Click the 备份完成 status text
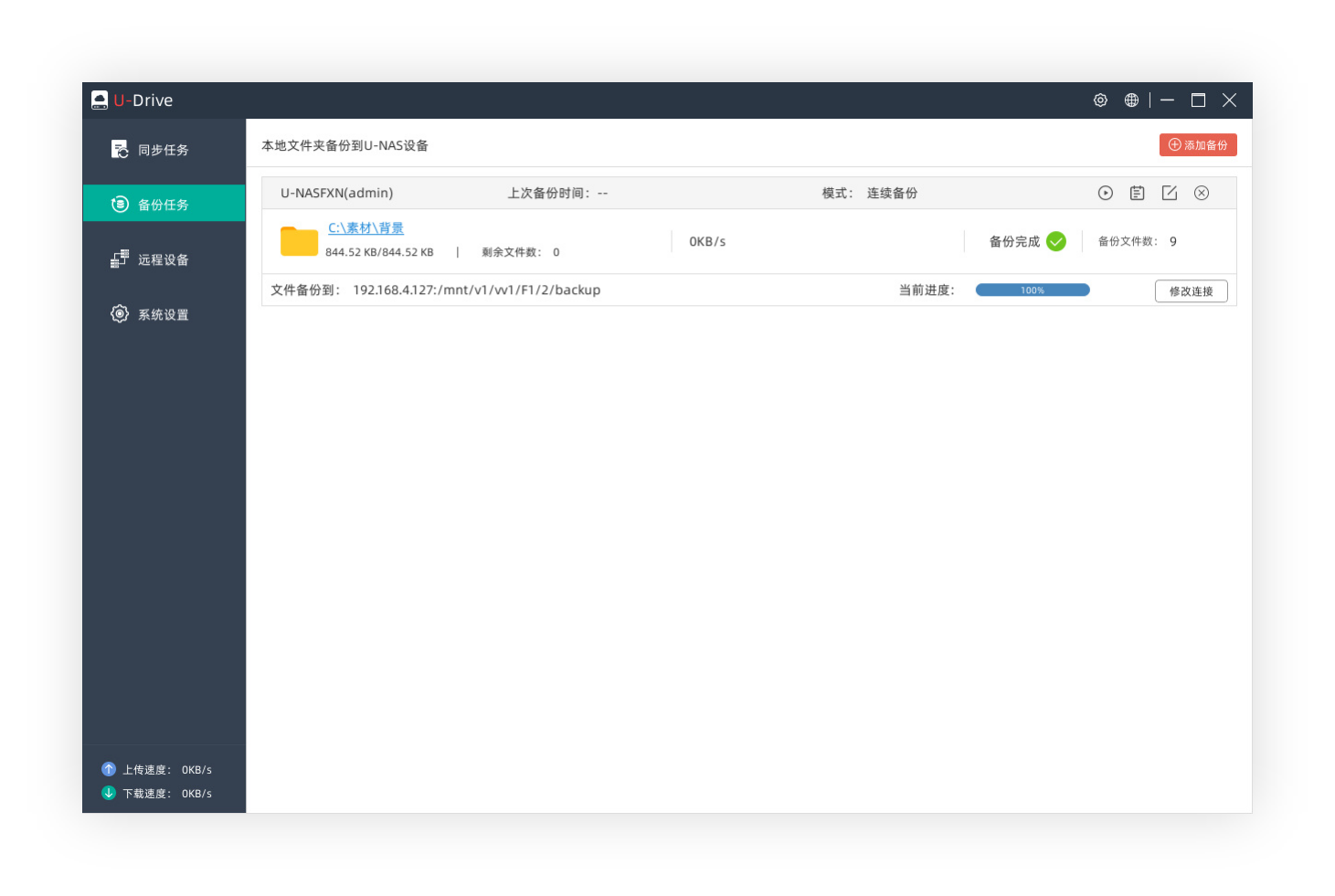This screenshot has width=1335, height=896. point(1014,241)
